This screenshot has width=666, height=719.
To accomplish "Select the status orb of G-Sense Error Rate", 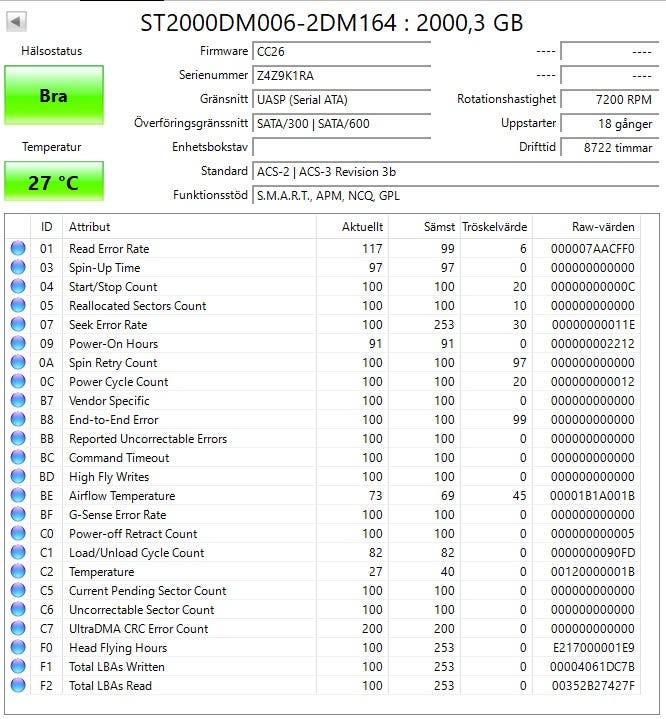I will (x=18, y=514).
